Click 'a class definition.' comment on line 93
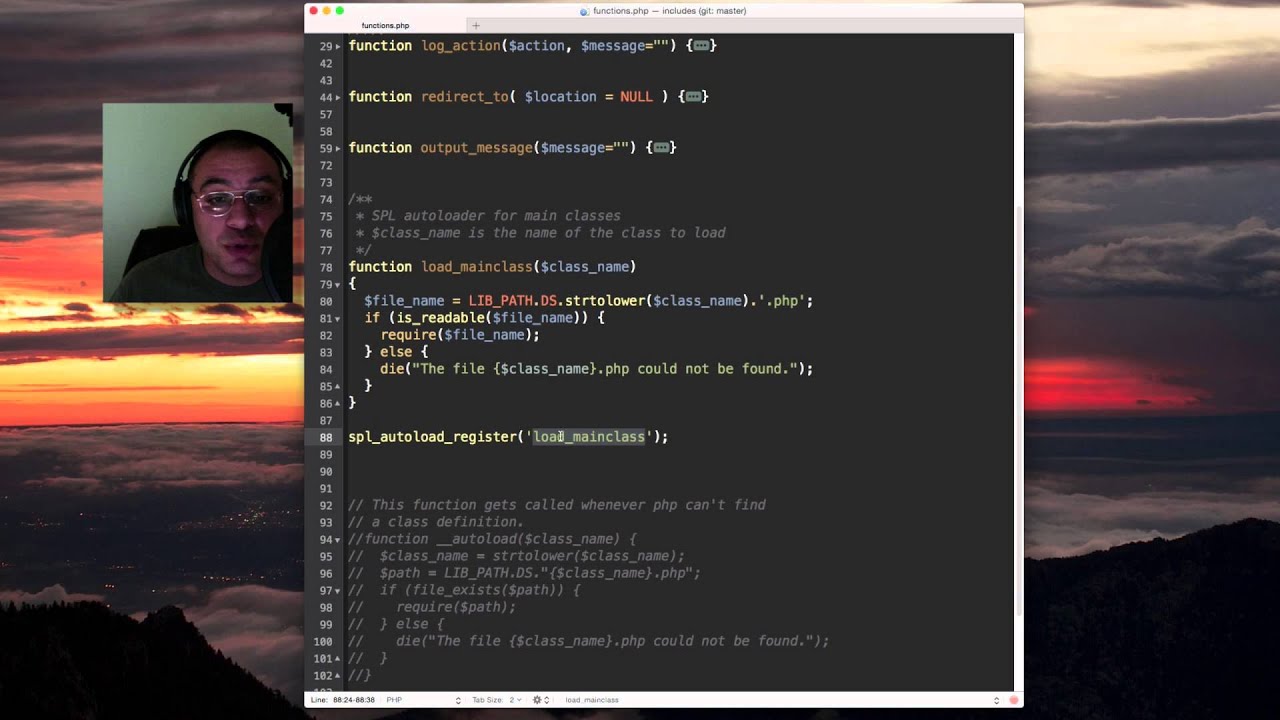This screenshot has width=1280, height=720. (448, 522)
